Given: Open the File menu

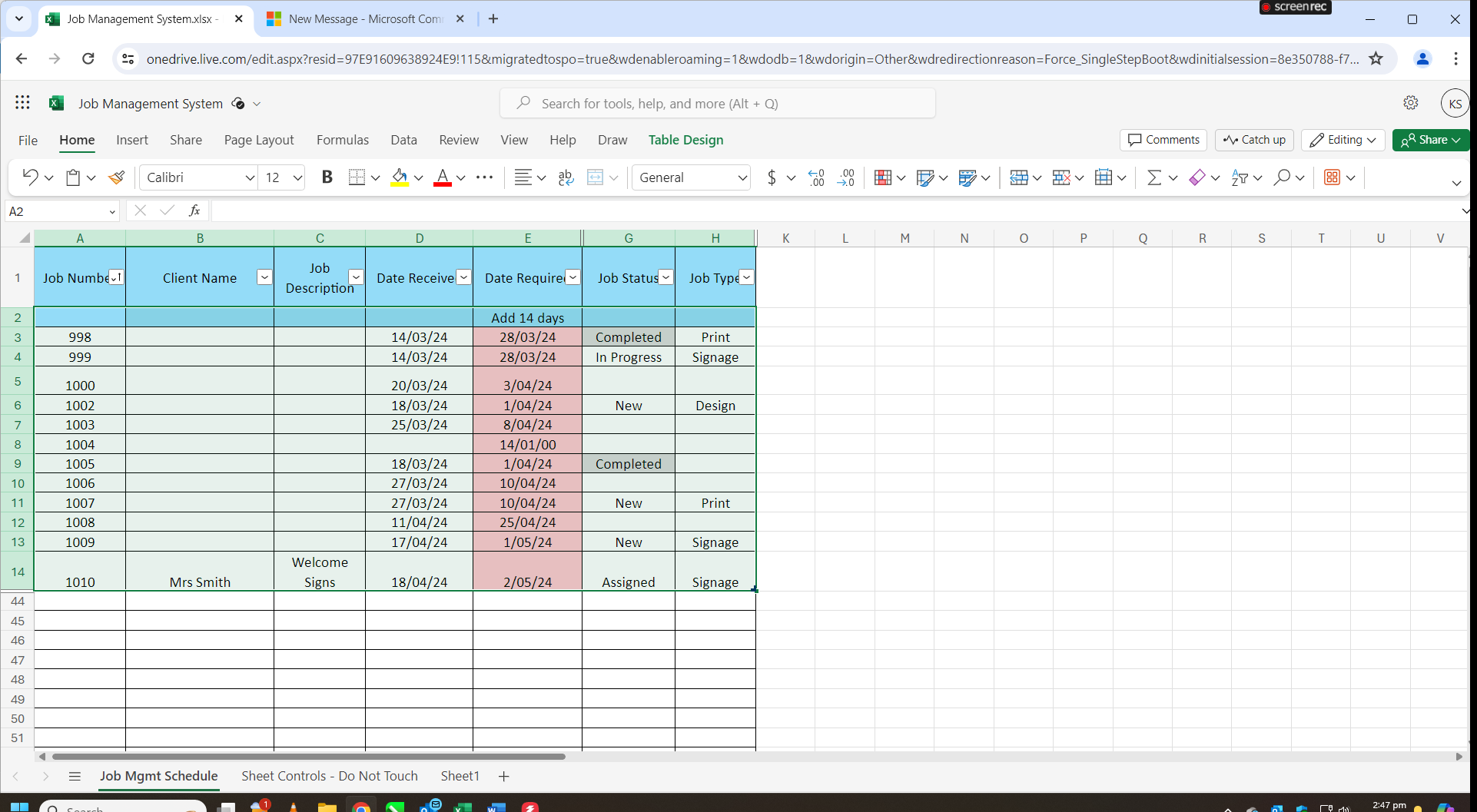Looking at the screenshot, I should (28, 140).
